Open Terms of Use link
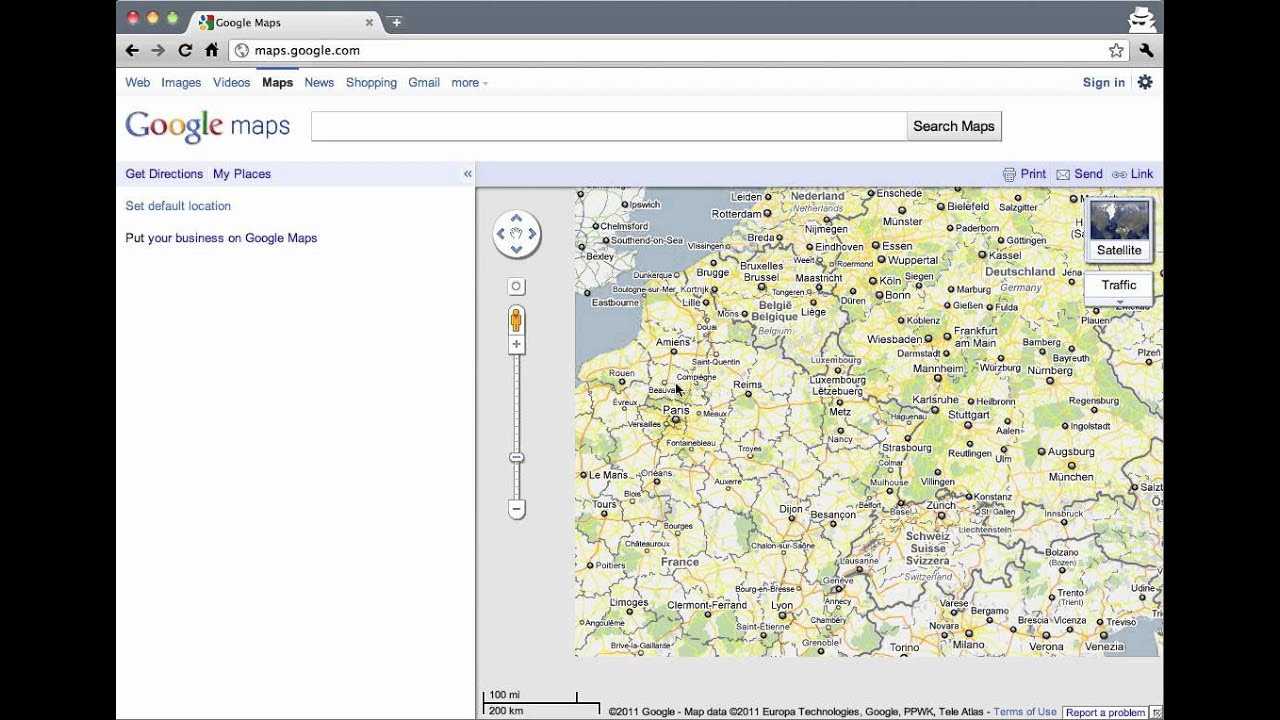1280x720 pixels. pyautogui.click(x=1025, y=712)
